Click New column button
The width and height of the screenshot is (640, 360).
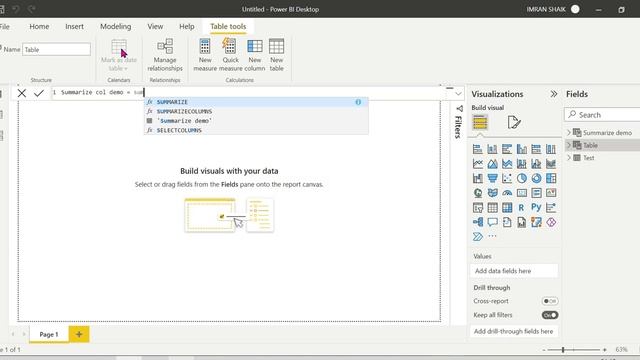[x=255, y=56]
